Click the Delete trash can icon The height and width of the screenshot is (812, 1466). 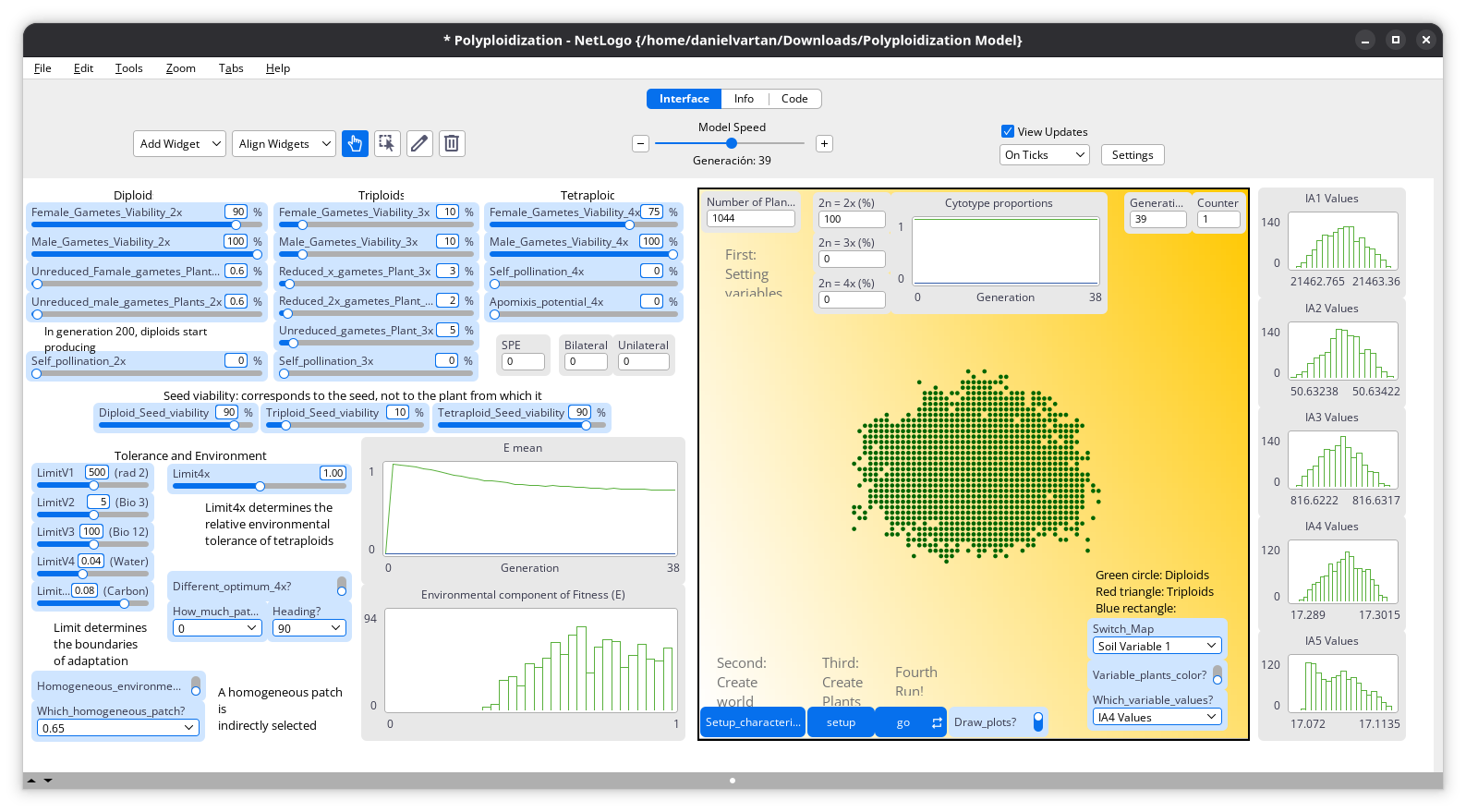coord(452,143)
